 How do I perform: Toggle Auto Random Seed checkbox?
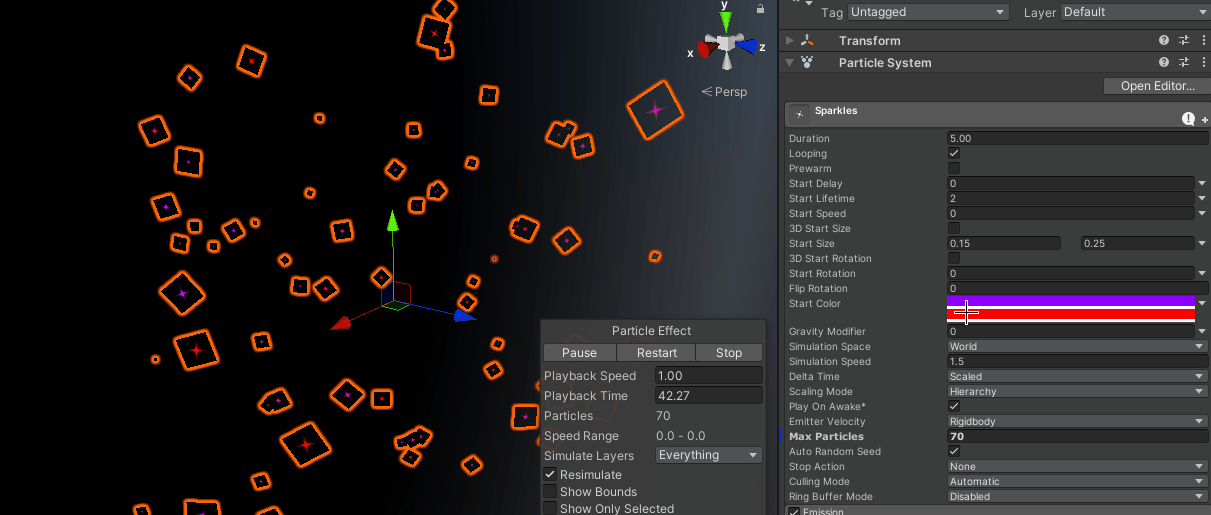[x=954, y=452]
